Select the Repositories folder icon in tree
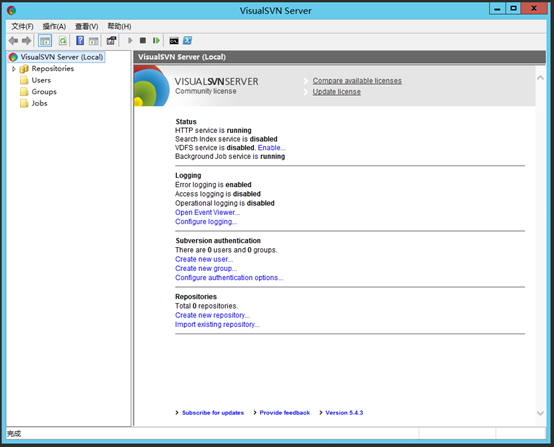Screen dimensions: 554x447 [24, 69]
